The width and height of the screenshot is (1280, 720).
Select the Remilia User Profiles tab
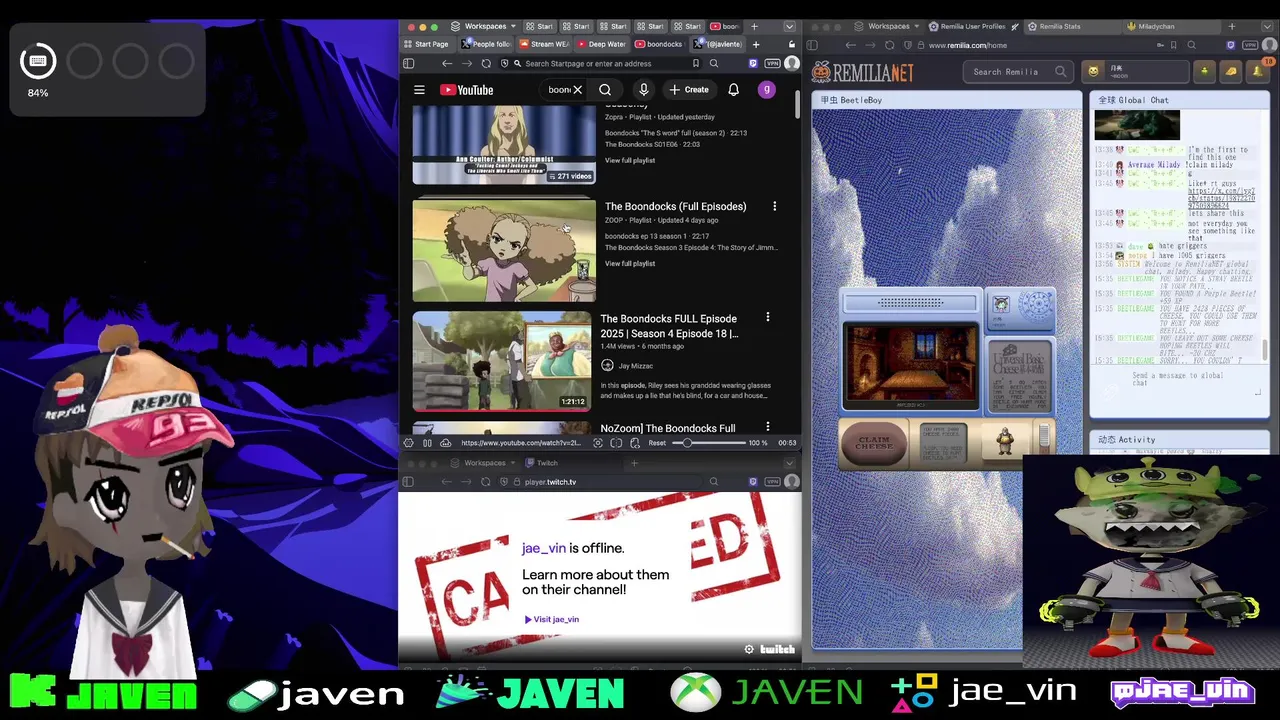972,26
